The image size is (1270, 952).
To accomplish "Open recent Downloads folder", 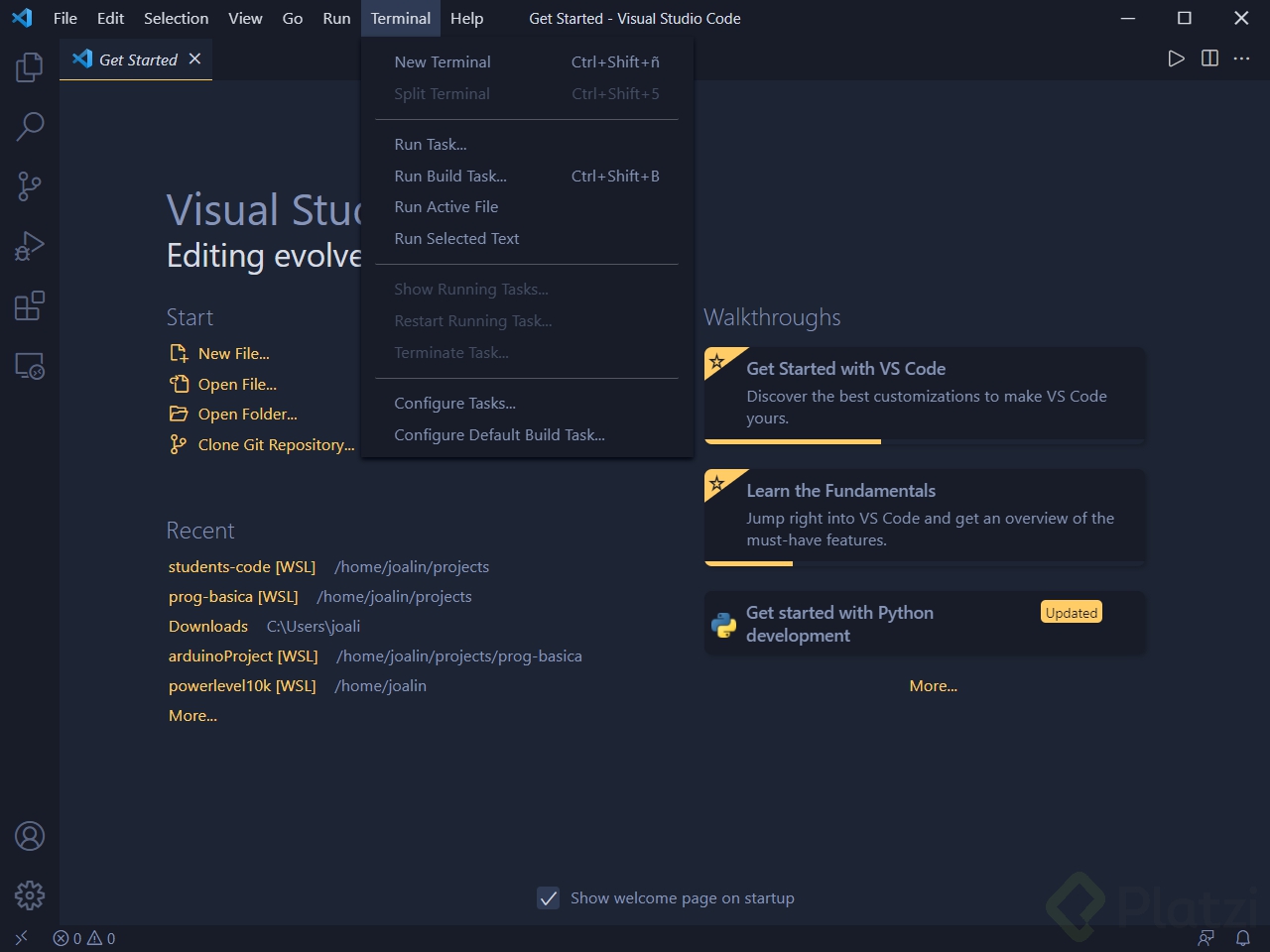I will pos(208,626).
